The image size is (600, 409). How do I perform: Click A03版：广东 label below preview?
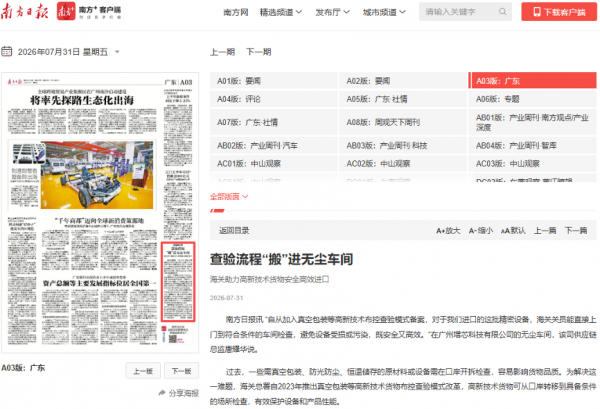pos(23,368)
